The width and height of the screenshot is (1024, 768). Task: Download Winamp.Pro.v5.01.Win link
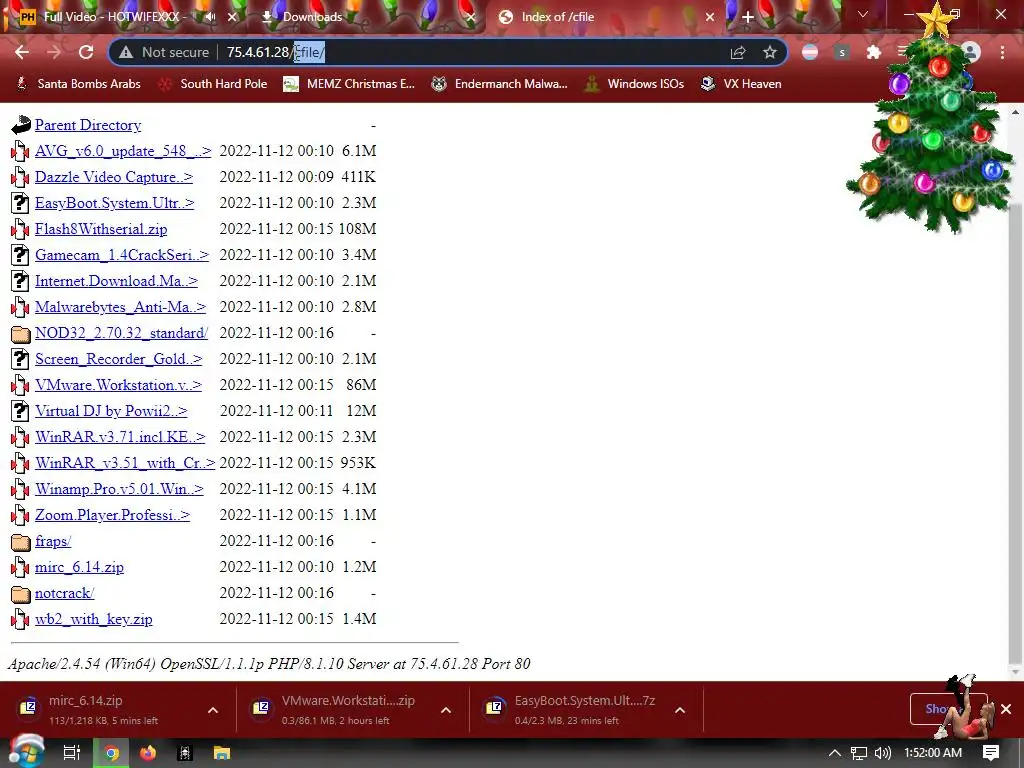[120, 489]
